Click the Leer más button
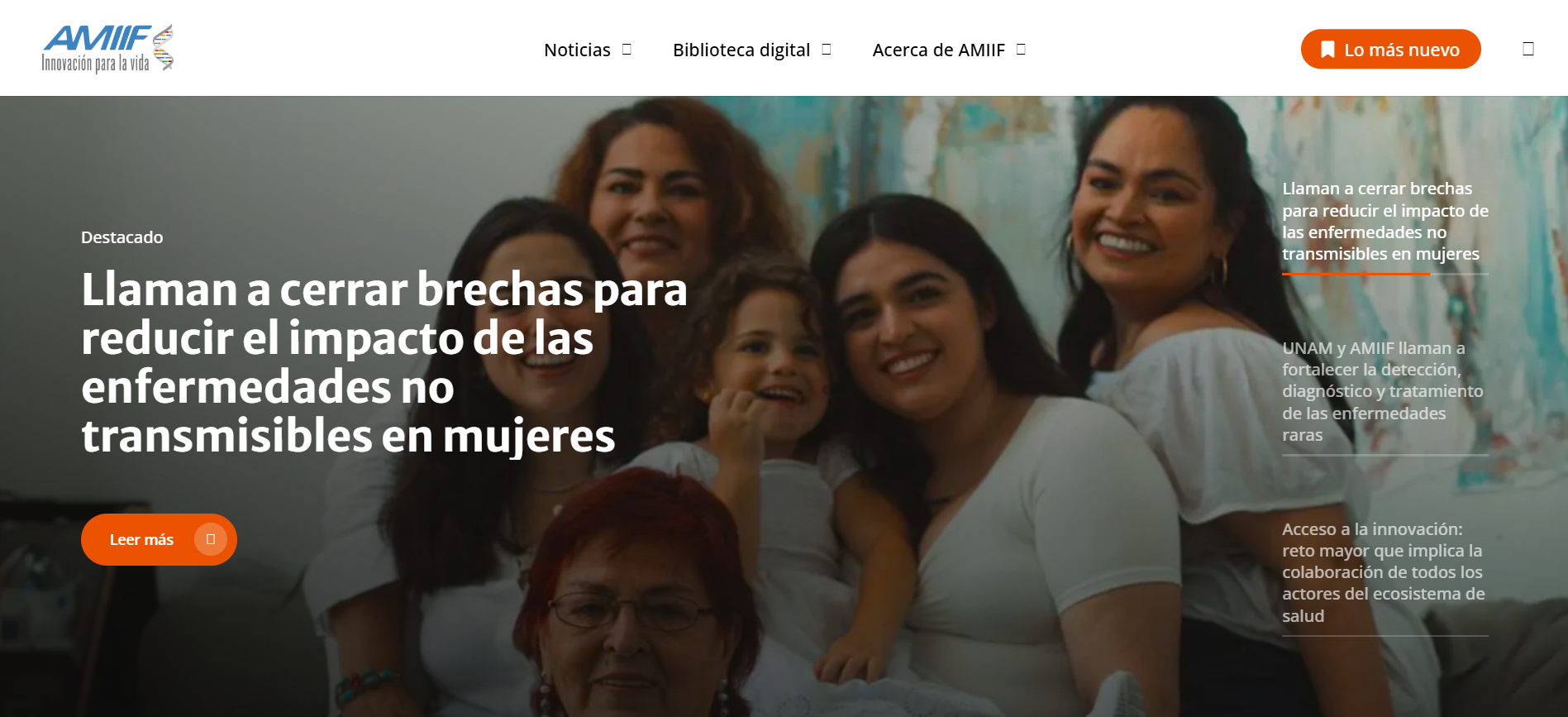This screenshot has width=1568, height=717. tap(159, 539)
